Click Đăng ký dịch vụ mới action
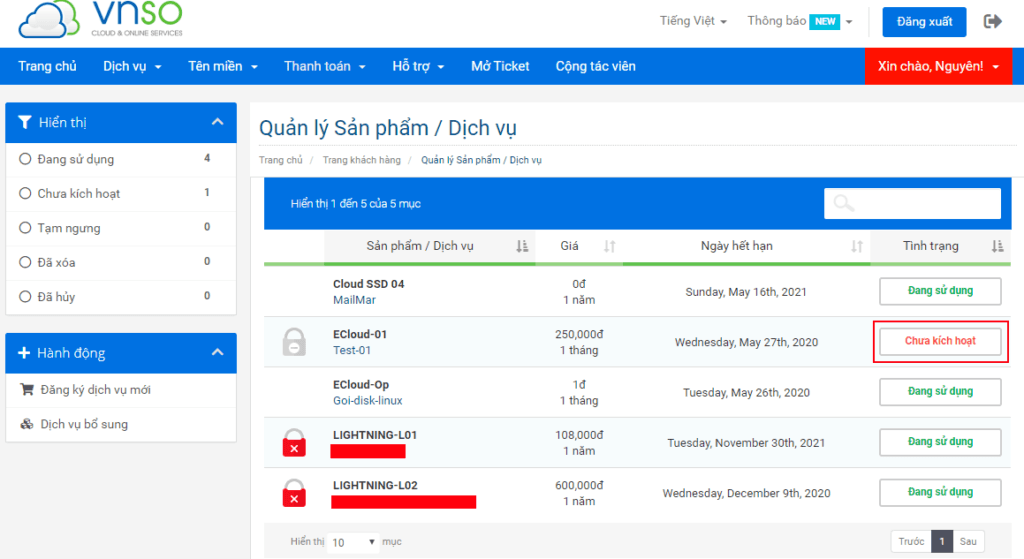This screenshot has width=1024, height=559. [95, 390]
